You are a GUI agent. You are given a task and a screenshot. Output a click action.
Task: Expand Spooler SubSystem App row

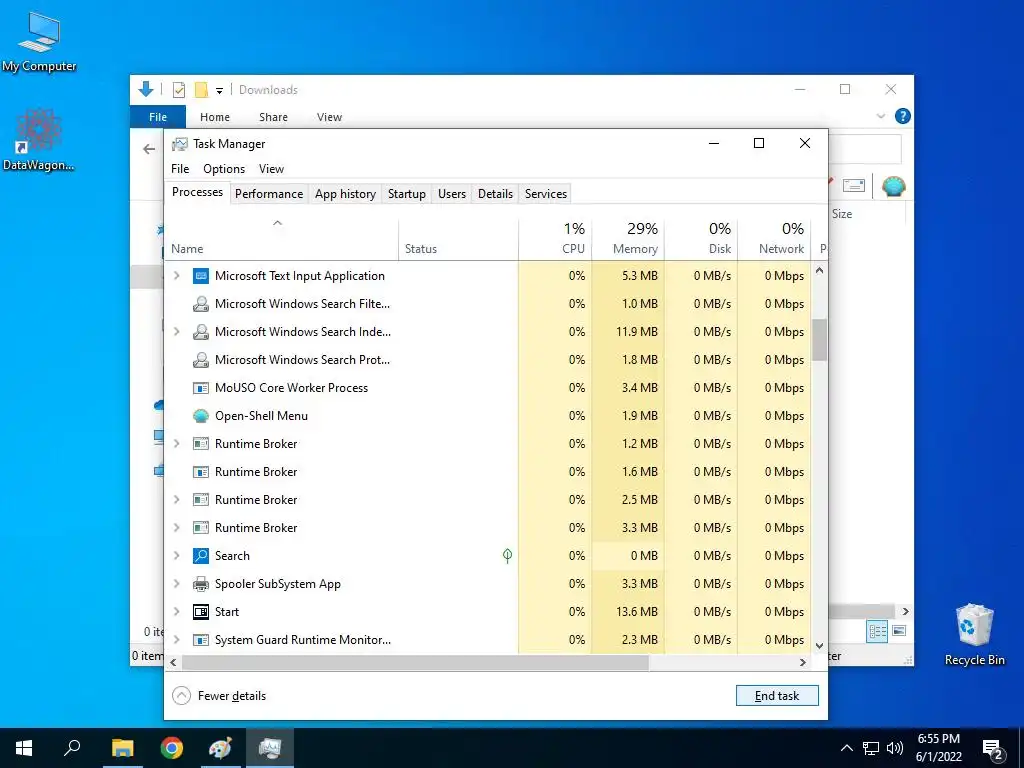pyautogui.click(x=176, y=584)
